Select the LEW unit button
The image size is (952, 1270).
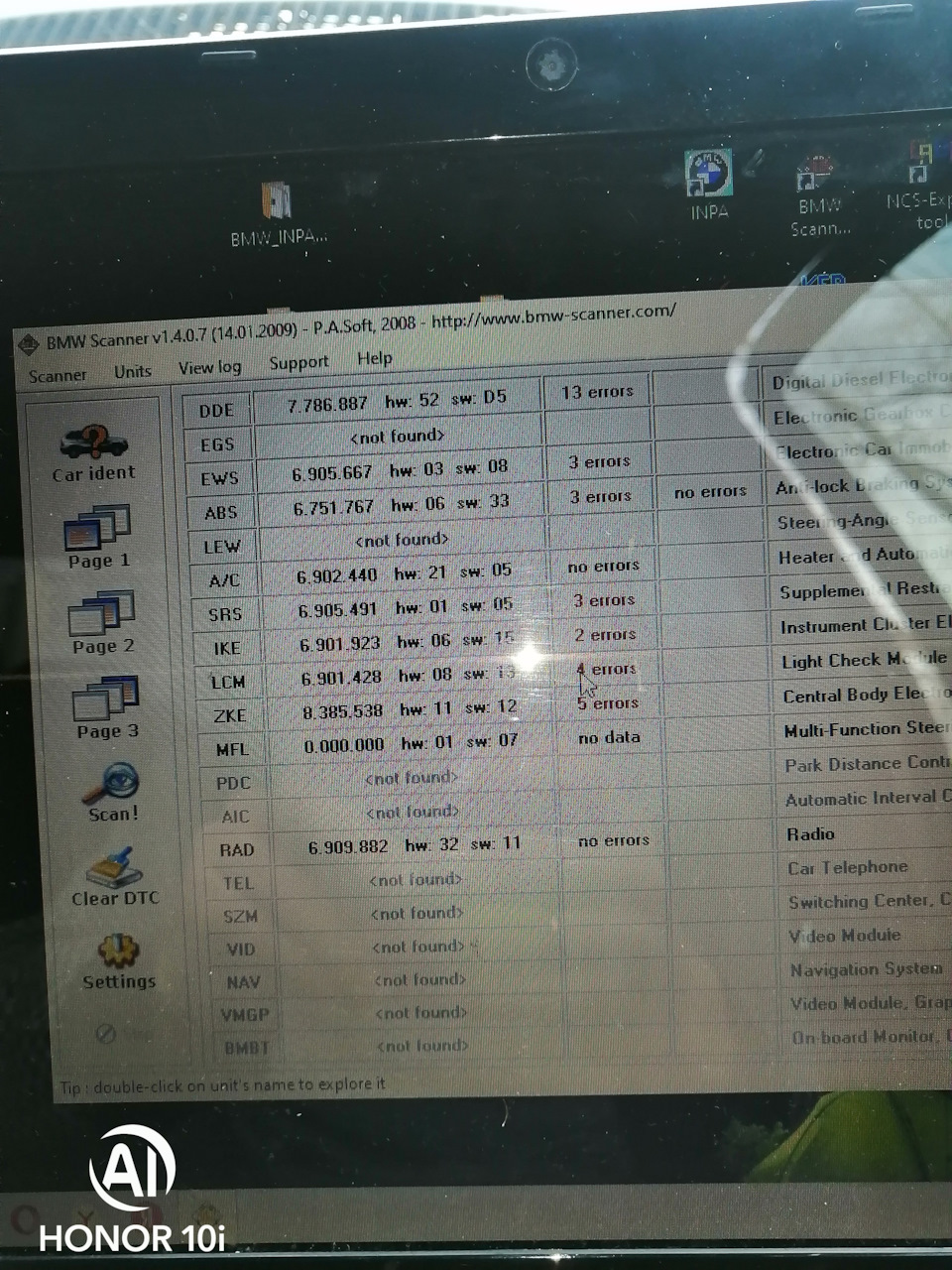pos(222,546)
